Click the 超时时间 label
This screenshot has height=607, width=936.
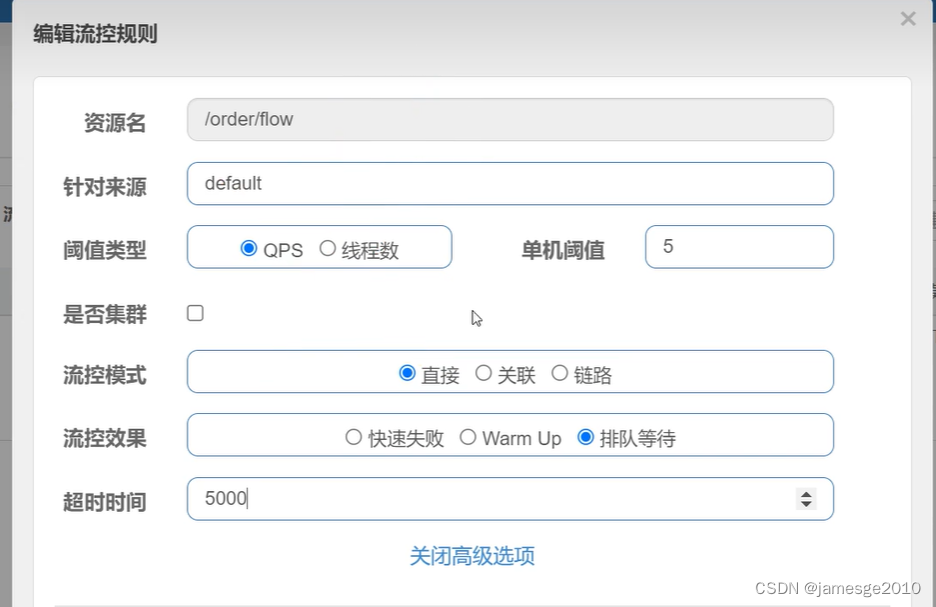(x=104, y=502)
